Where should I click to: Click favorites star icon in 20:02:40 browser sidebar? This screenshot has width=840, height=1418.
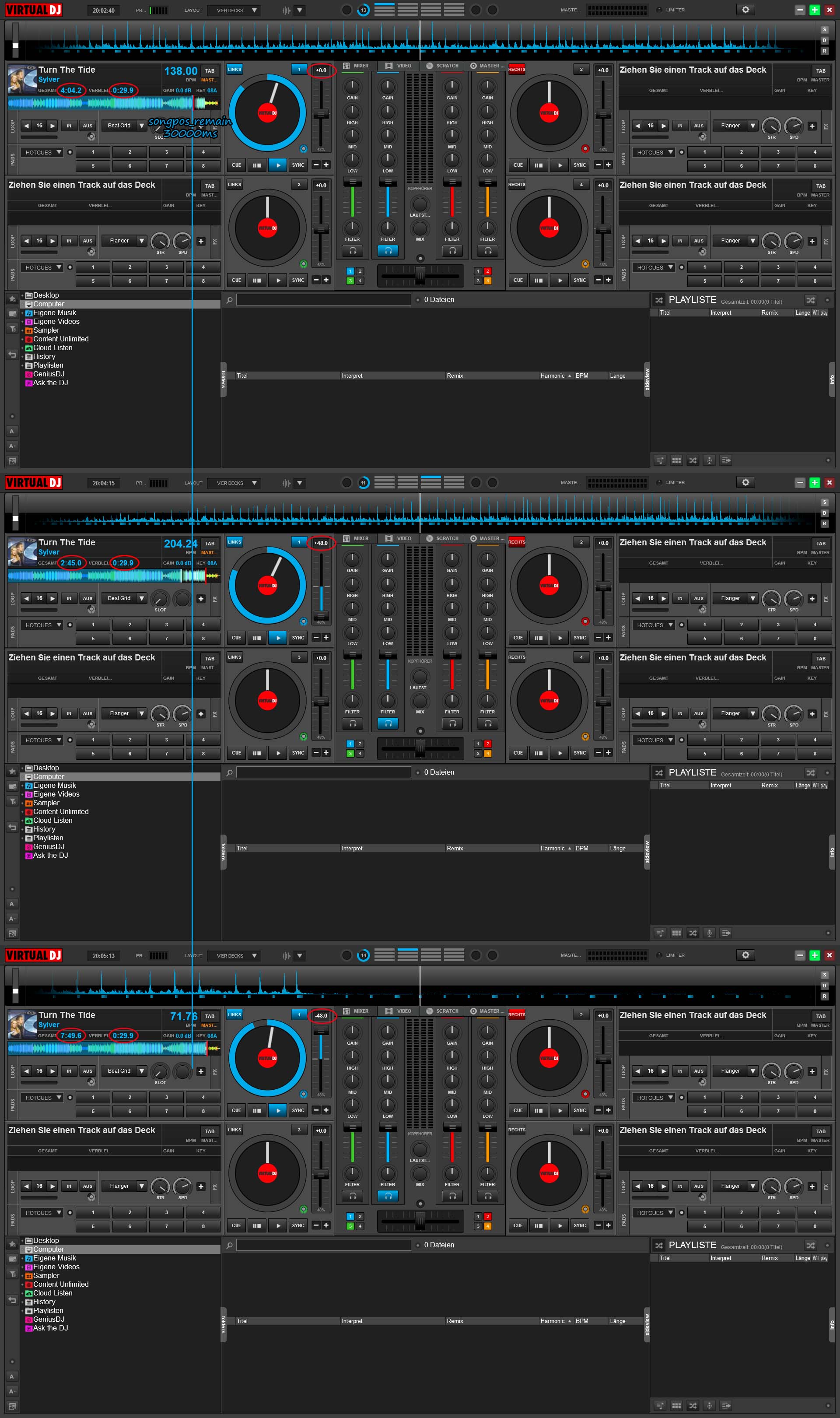pos(12,298)
